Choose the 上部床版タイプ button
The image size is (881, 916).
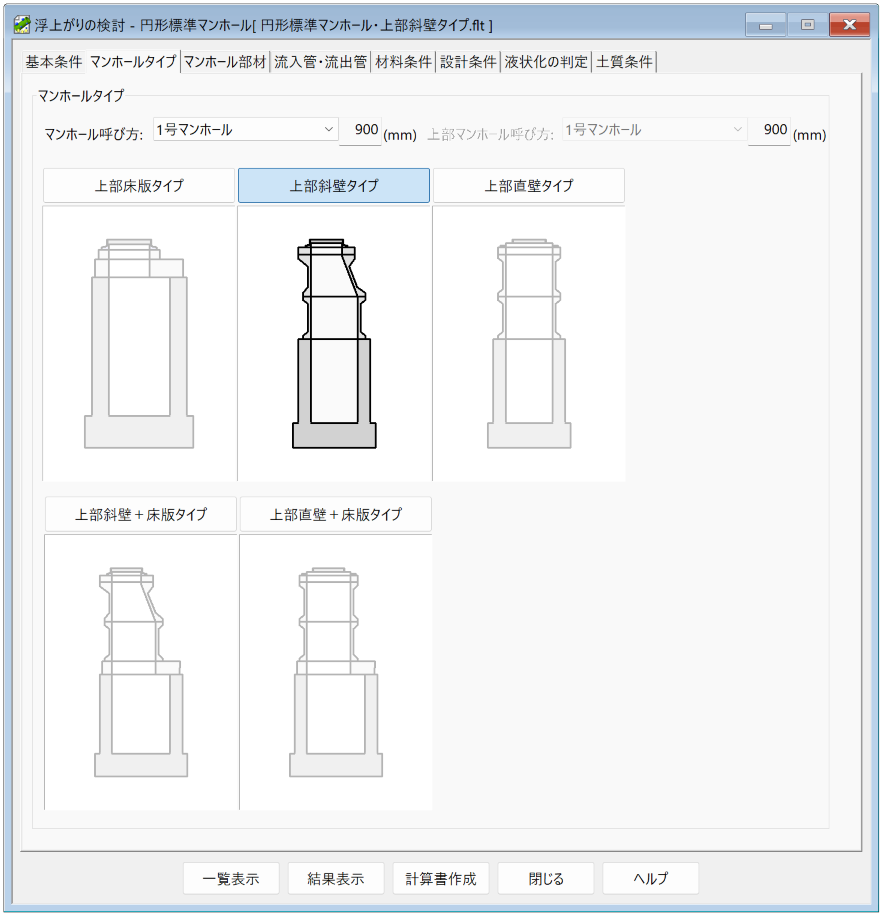point(139,186)
